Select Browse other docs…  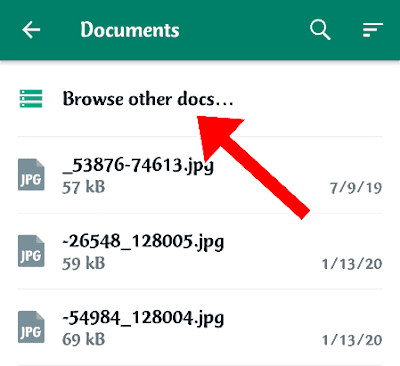(148, 99)
